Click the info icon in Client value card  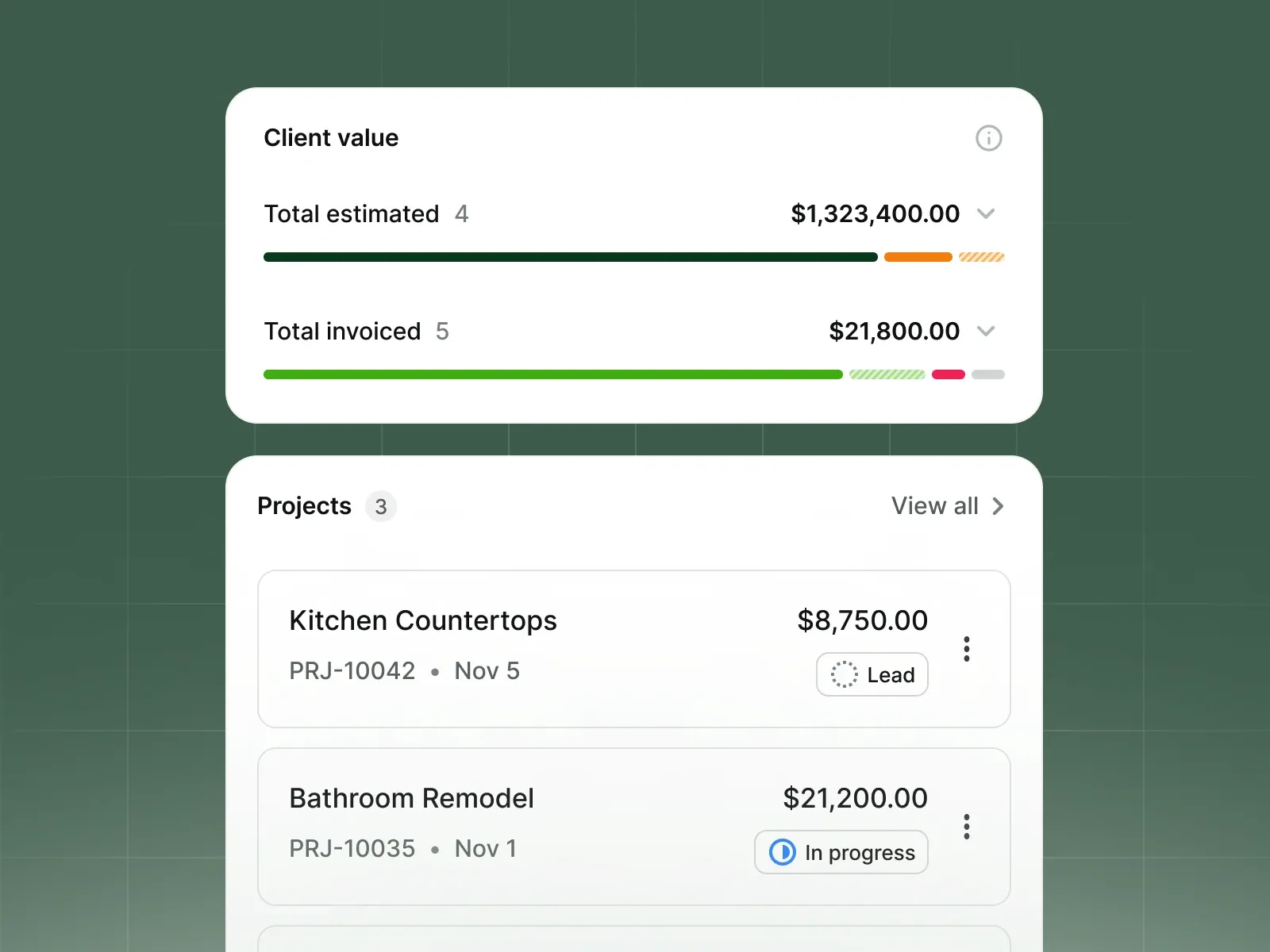click(x=989, y=138)
